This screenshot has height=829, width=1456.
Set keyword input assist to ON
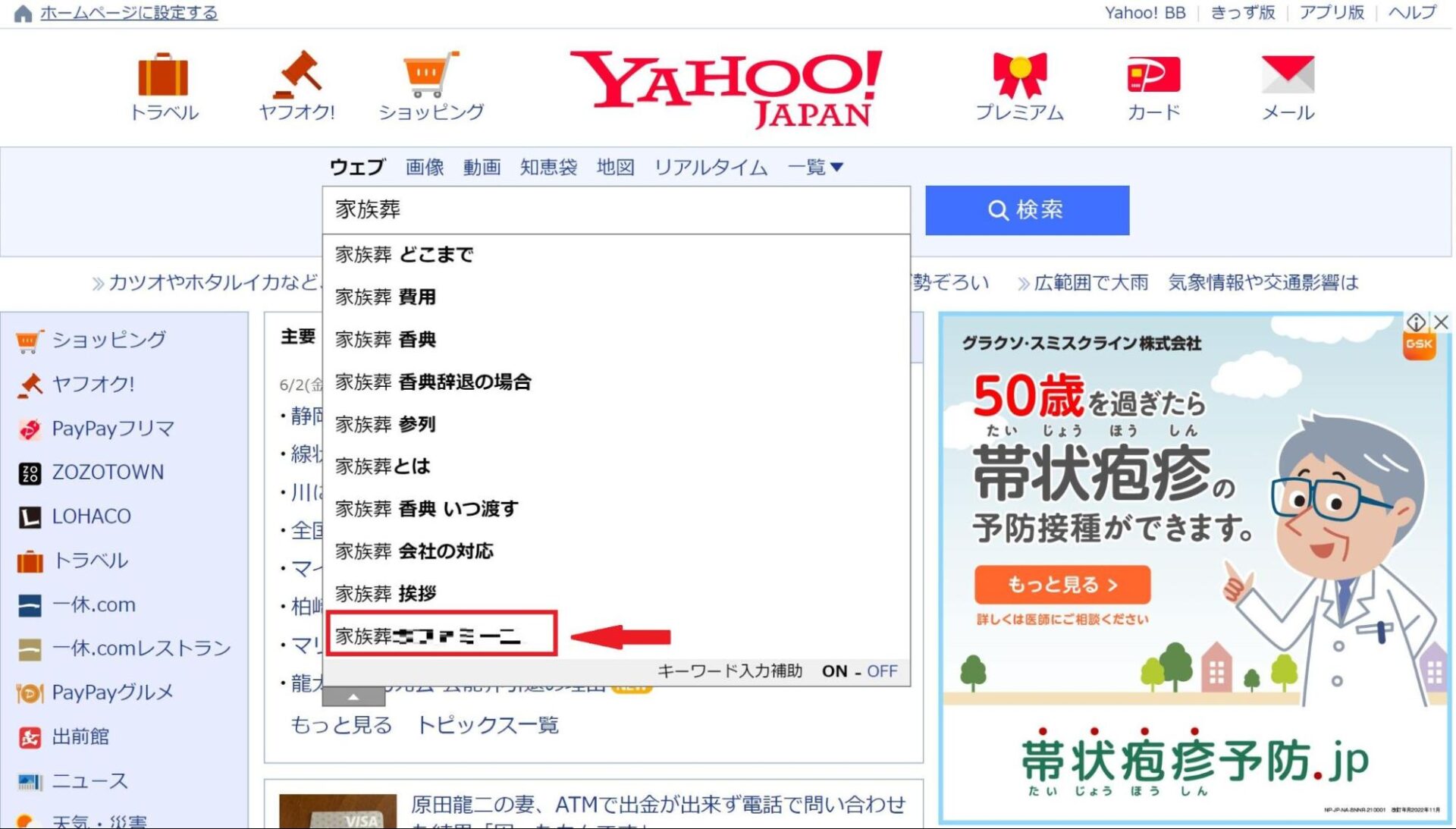click(834, 671)
